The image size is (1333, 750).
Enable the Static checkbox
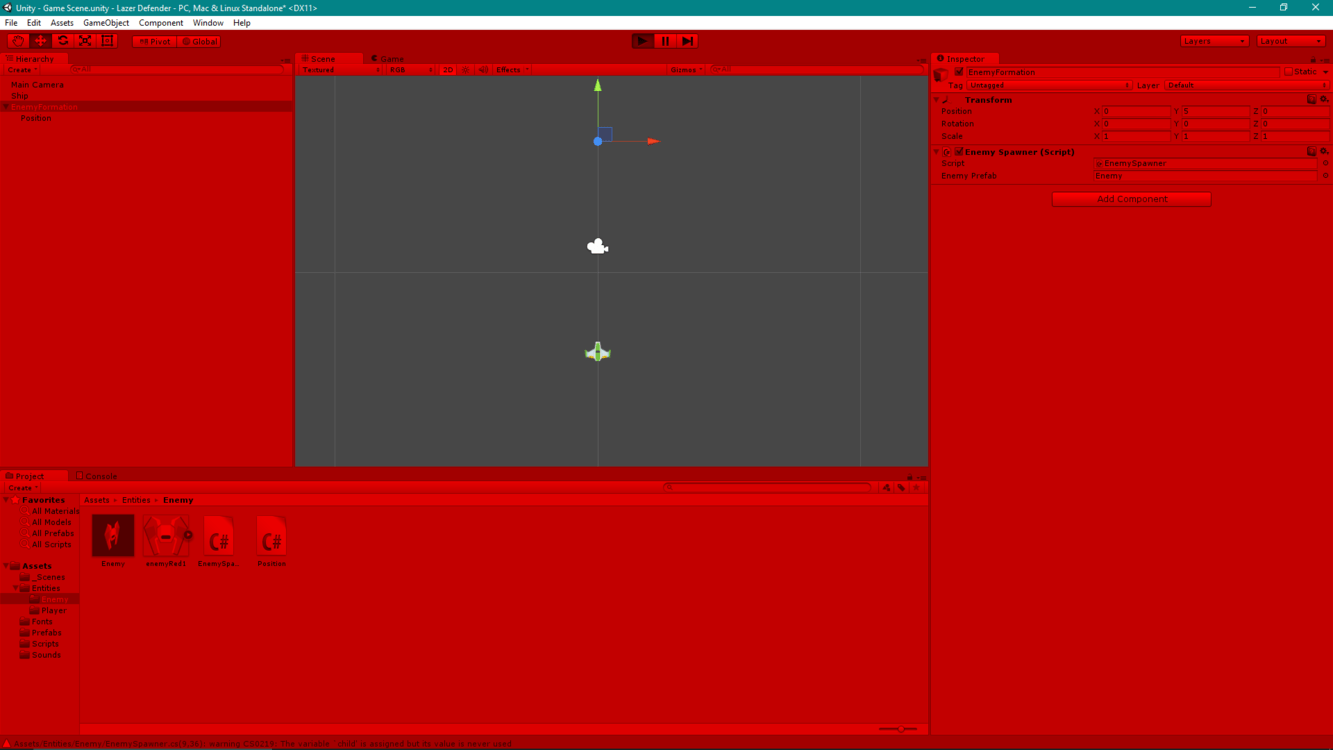pos(1289,72)
